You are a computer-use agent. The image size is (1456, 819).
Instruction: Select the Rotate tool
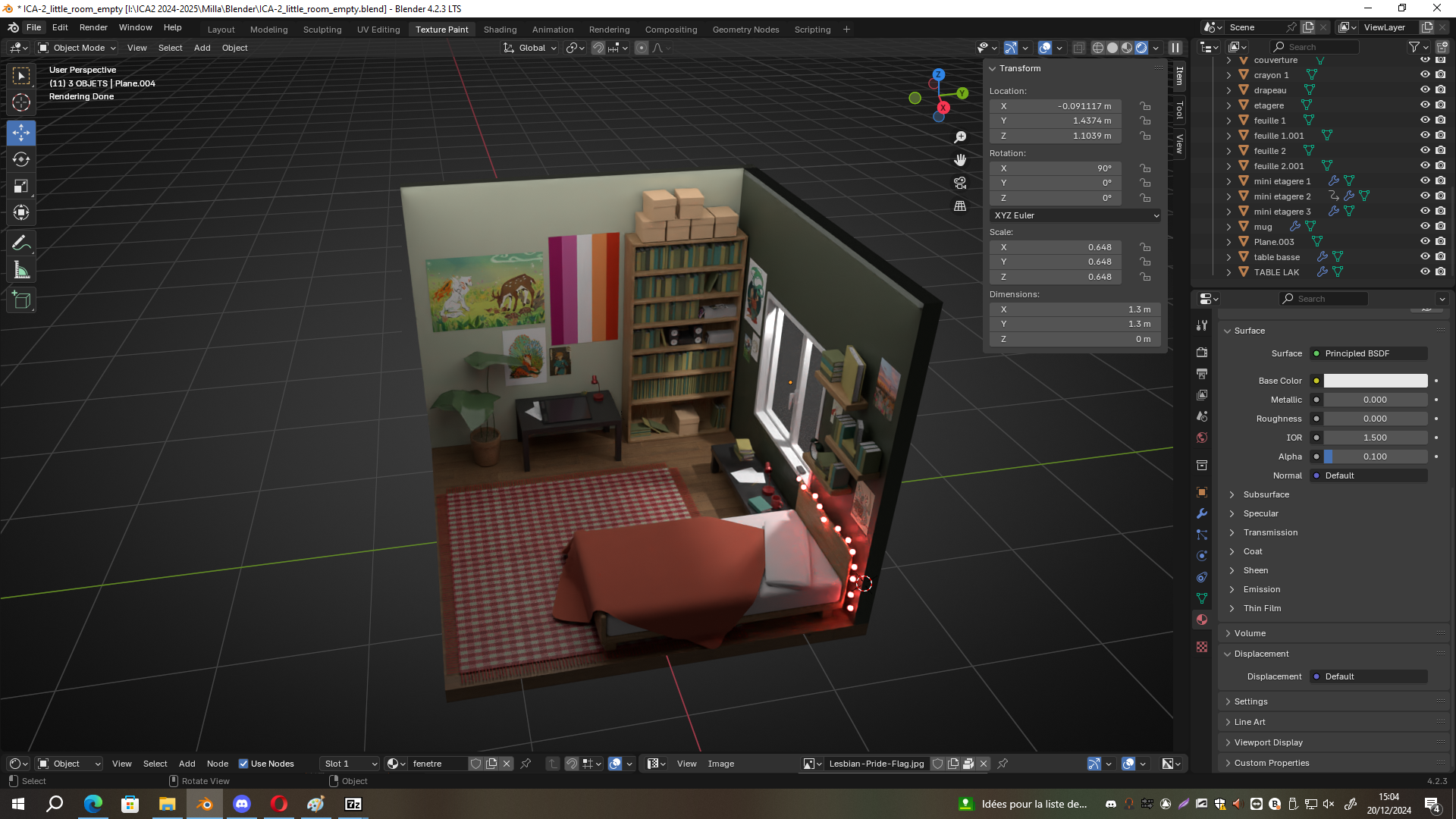coord(21,159)
